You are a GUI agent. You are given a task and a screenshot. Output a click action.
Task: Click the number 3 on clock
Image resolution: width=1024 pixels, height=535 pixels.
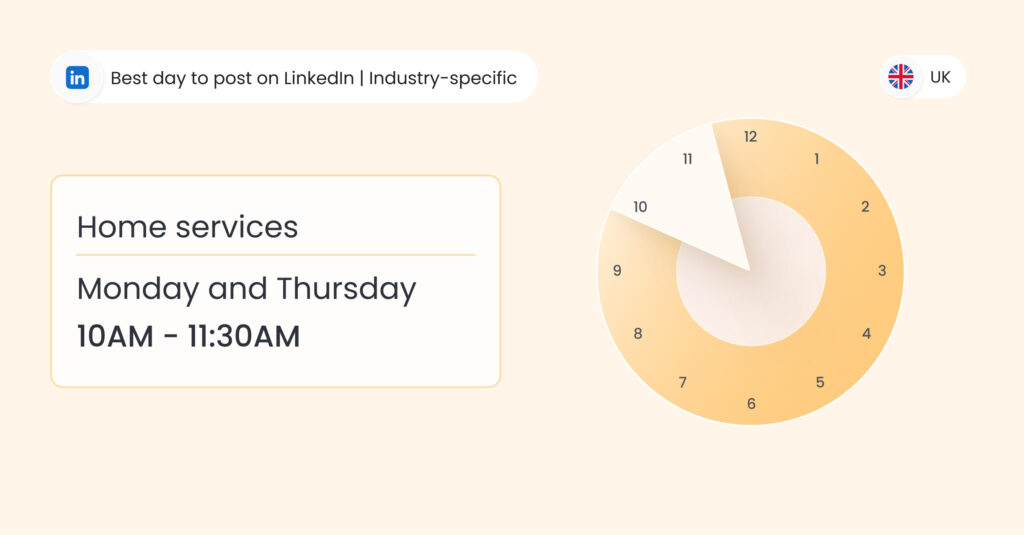[x=882, y=270]
